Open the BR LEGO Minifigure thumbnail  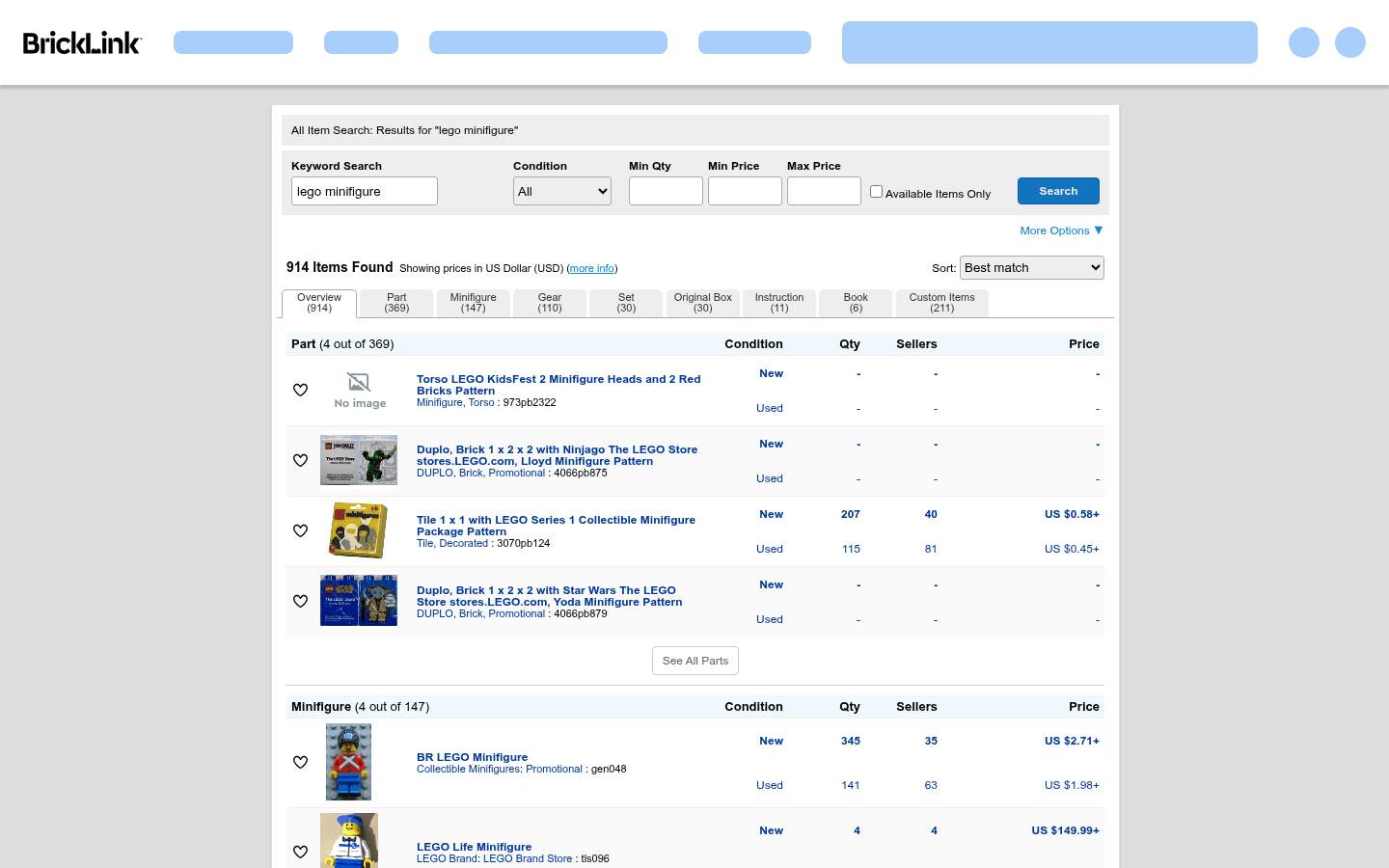tap(348, 762)
